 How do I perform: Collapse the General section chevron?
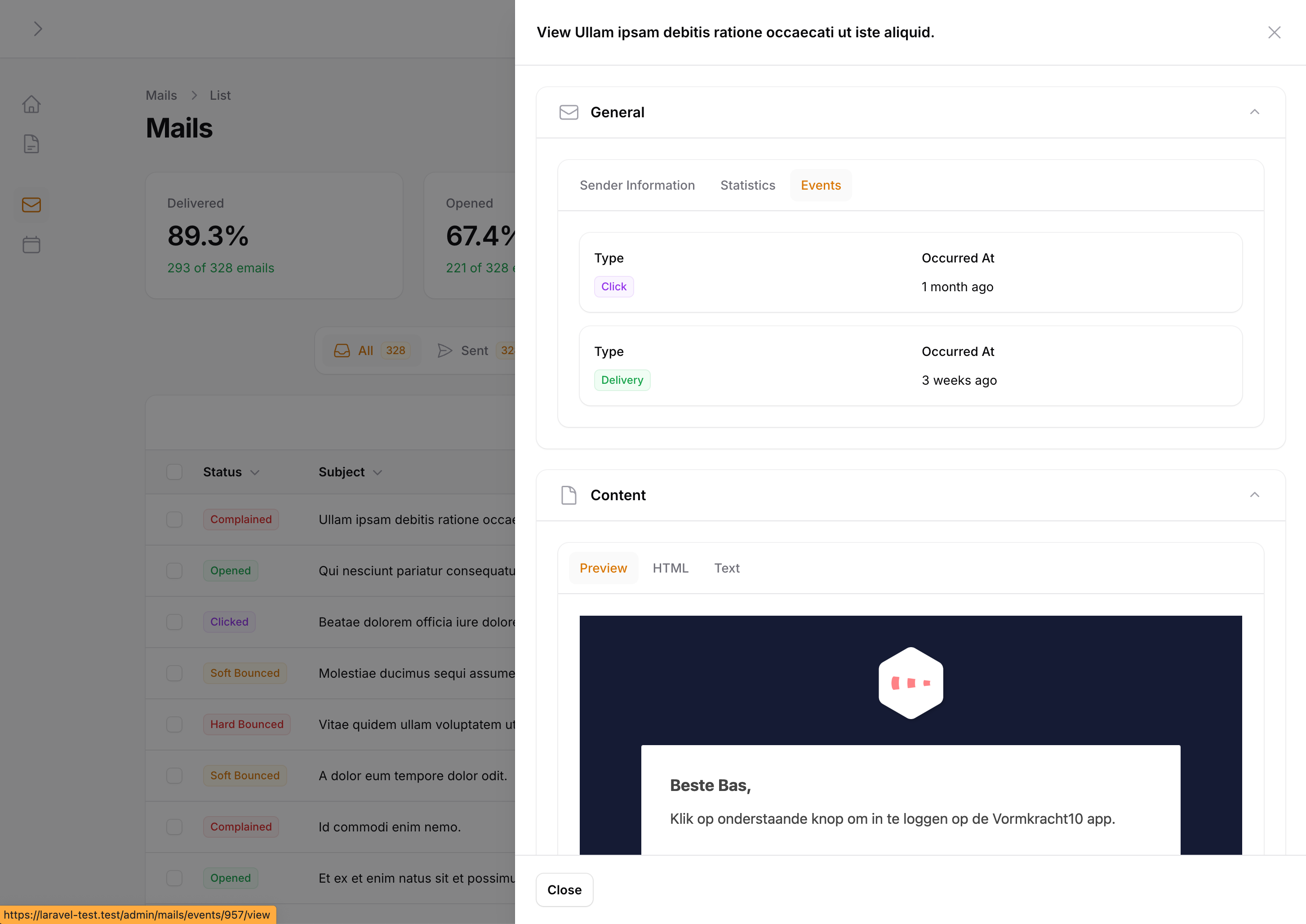pos(1254,112)
